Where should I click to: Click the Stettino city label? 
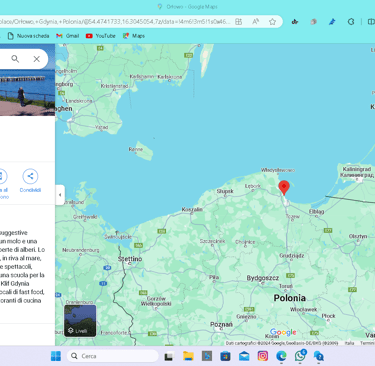(x=130, y=259)
